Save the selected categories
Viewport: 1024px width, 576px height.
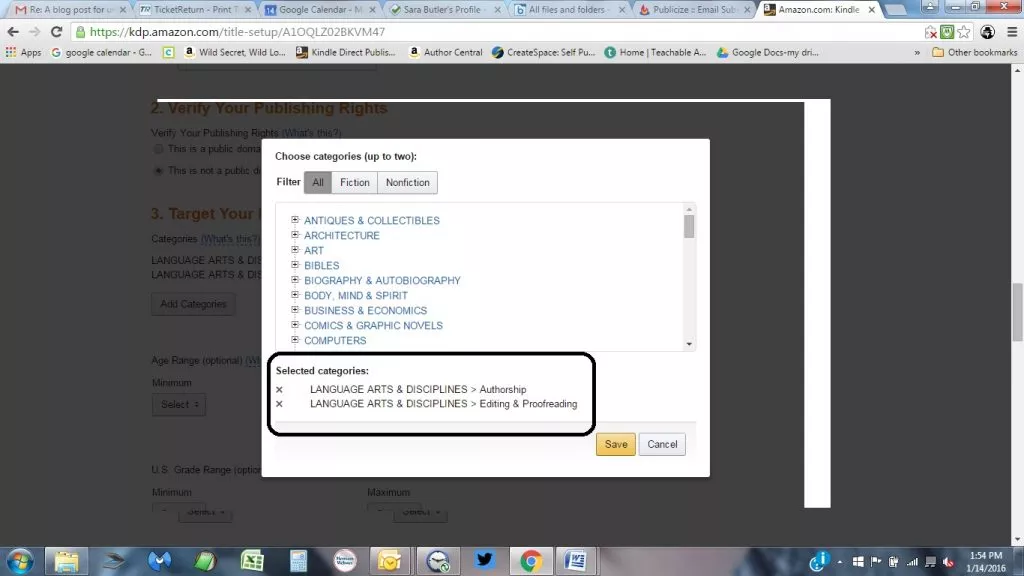(x=615, y=444)
